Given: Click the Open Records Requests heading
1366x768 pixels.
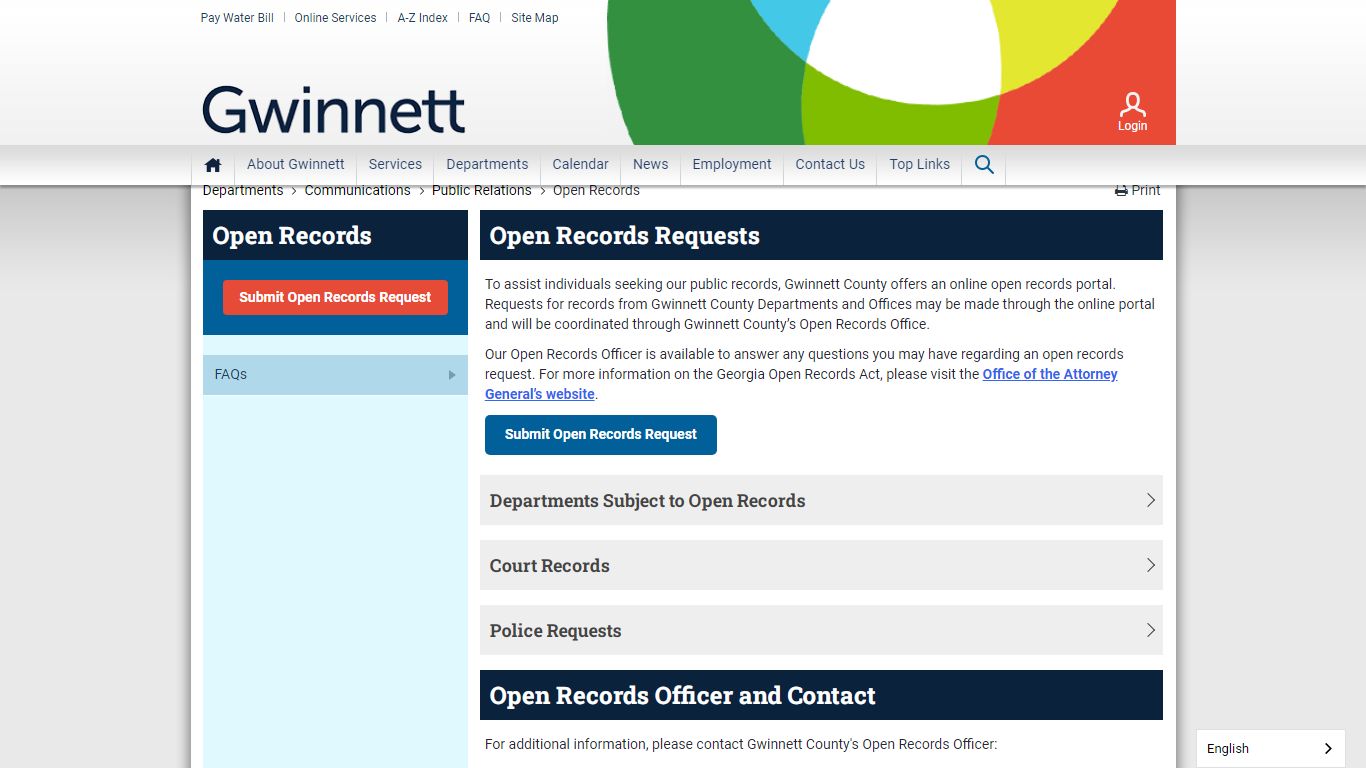Looking at the screenshot, I should click(625, 236).
